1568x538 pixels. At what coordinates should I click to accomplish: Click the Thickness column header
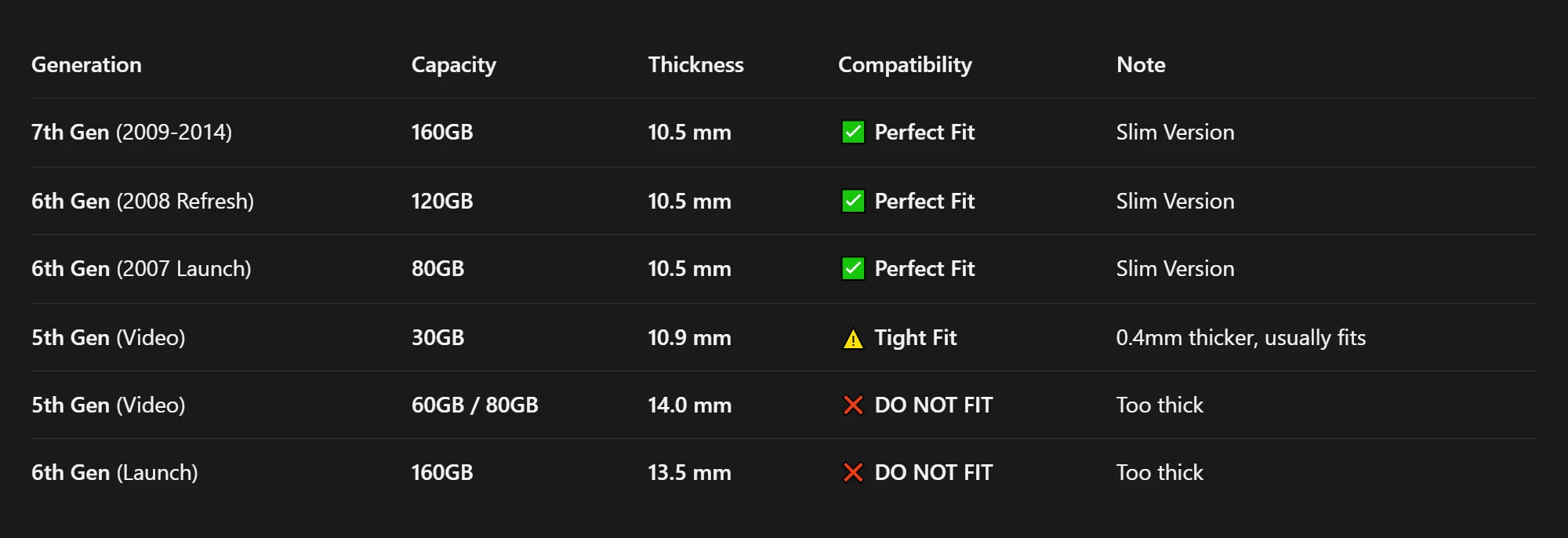(x=696, y=64)
